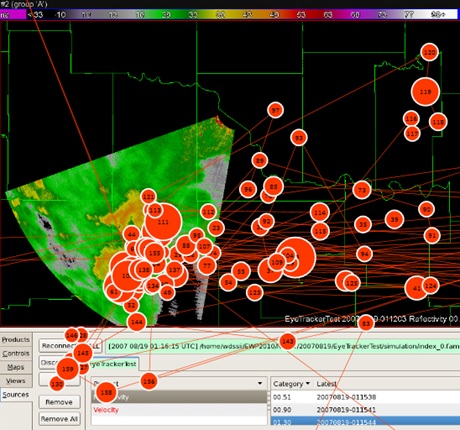Image resolution: width=460 pixels, height=430 pixels.
Task: Click the timestamp 20070819-011541
Action: [346, 410]
